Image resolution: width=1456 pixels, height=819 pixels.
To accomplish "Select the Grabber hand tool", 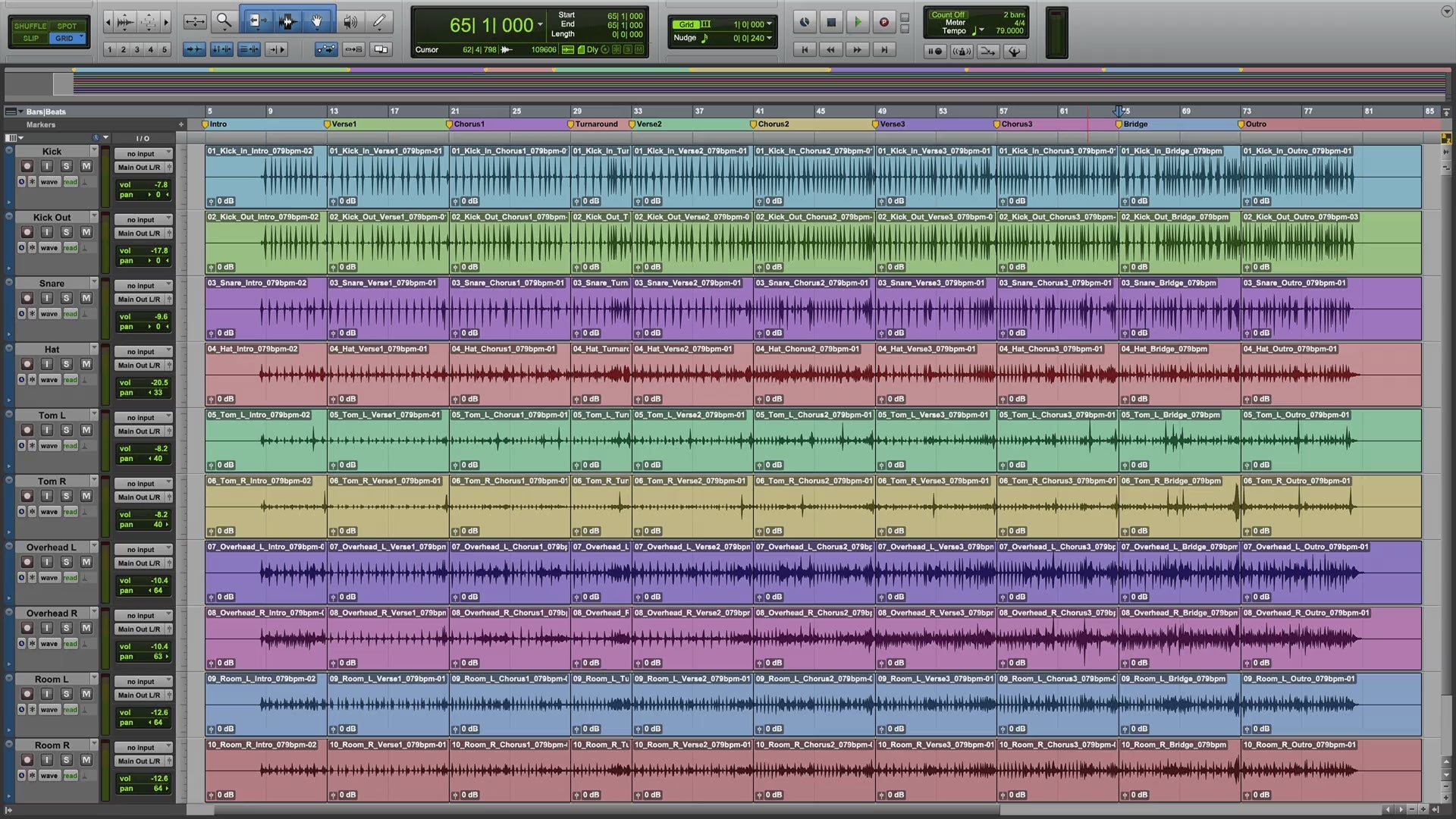I will coord(317,21).
